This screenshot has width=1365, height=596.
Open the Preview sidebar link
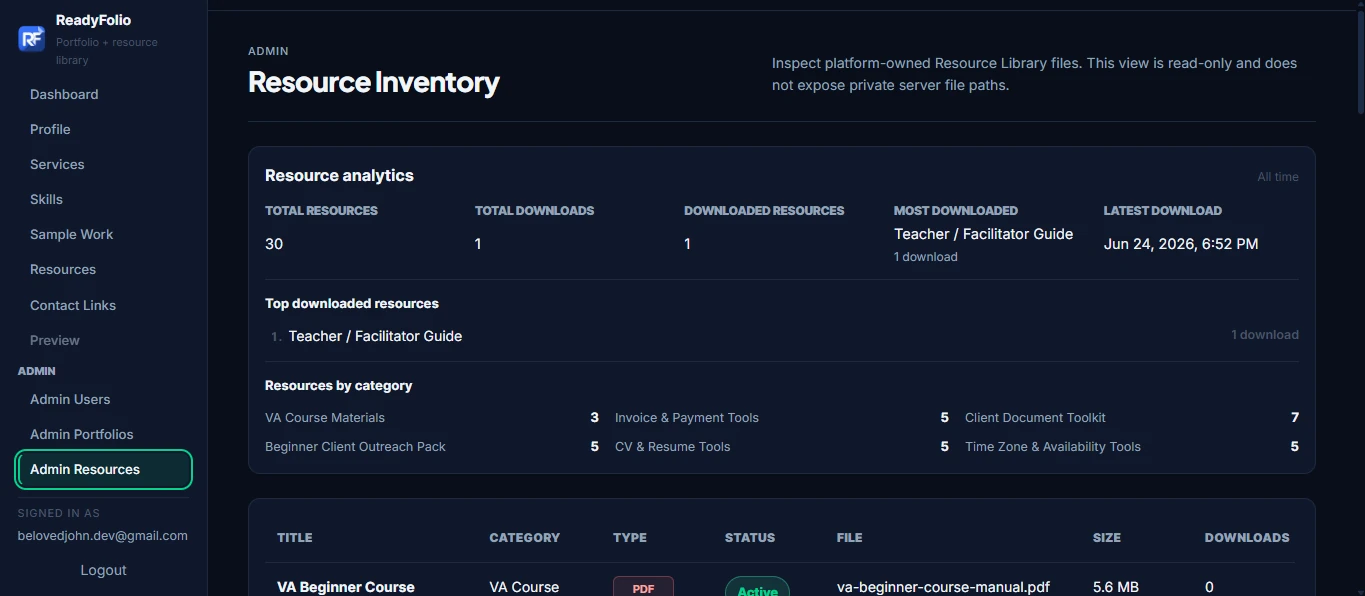[55, 340]
